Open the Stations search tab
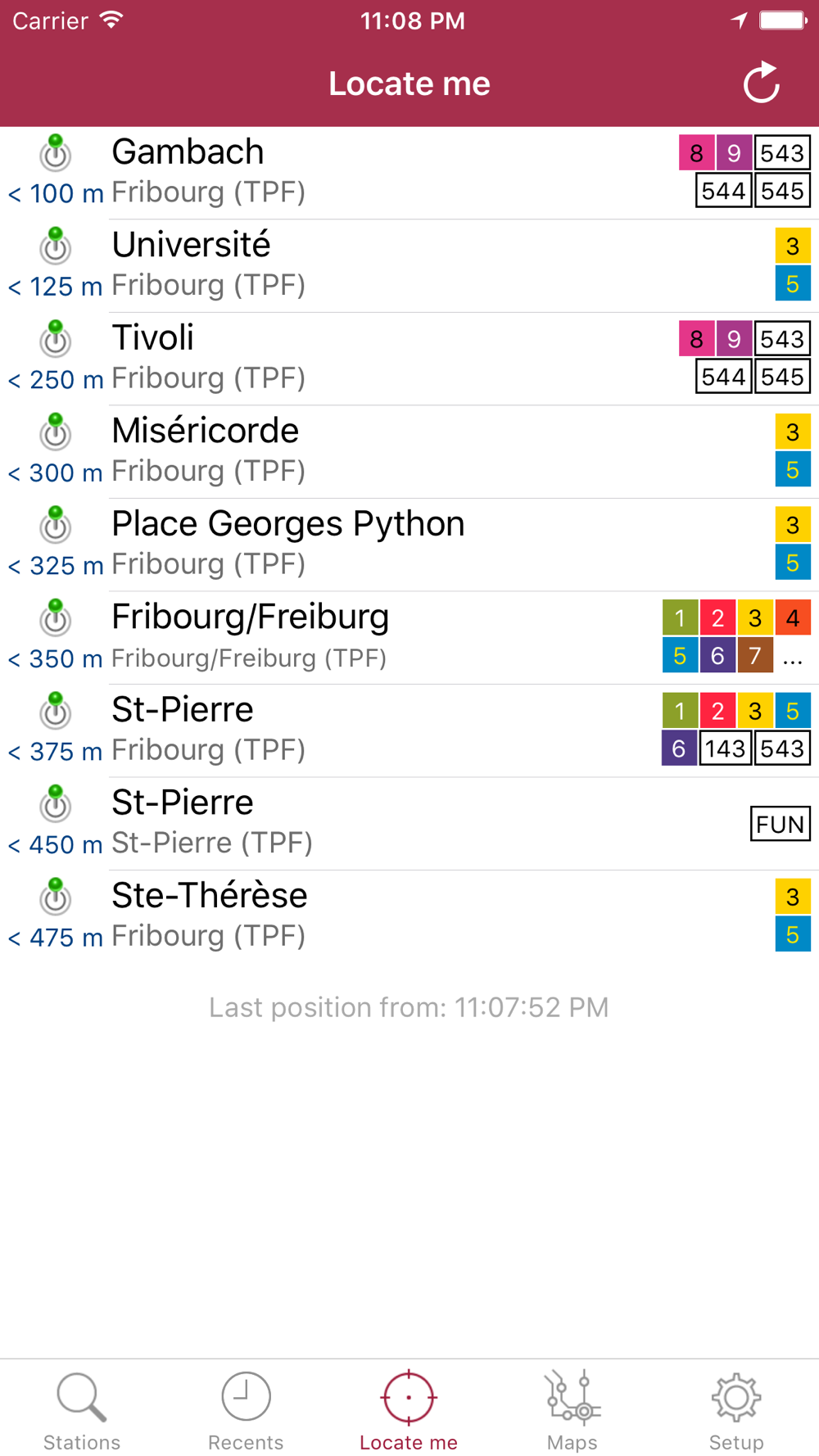This screenshot has width=819, height=1456. coord(82,1410)
